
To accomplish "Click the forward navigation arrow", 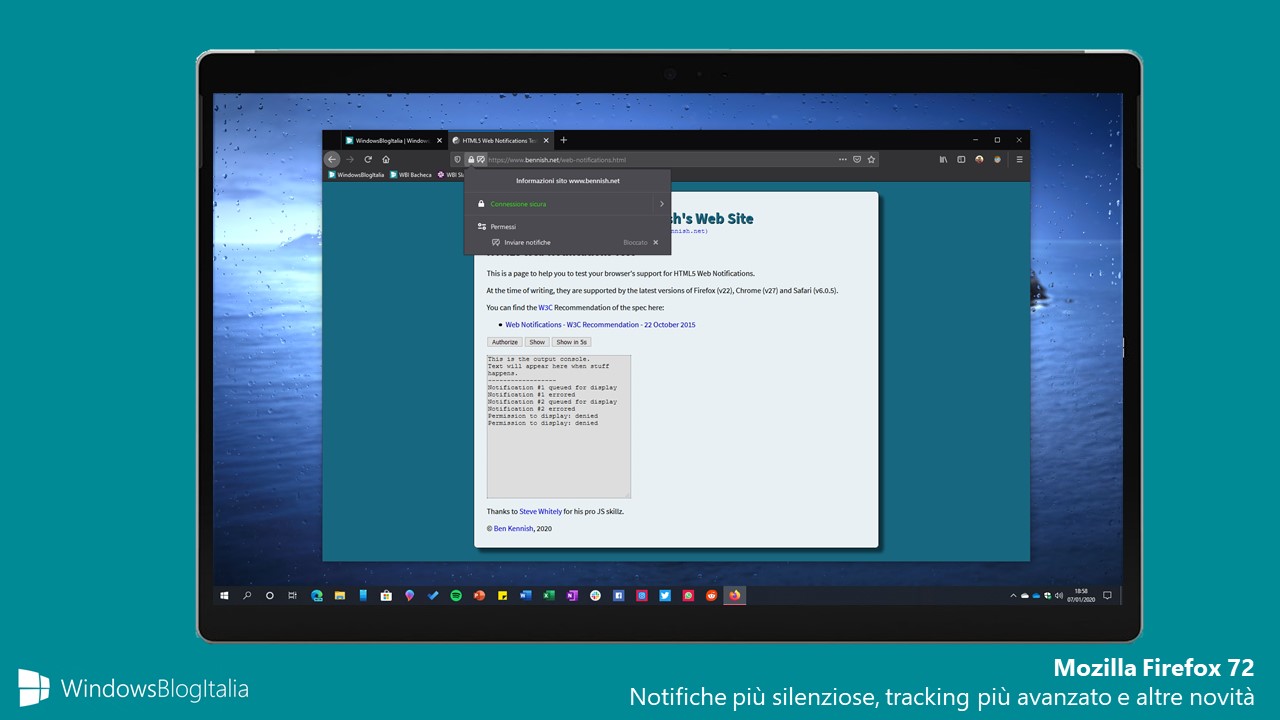I will 350,159.
